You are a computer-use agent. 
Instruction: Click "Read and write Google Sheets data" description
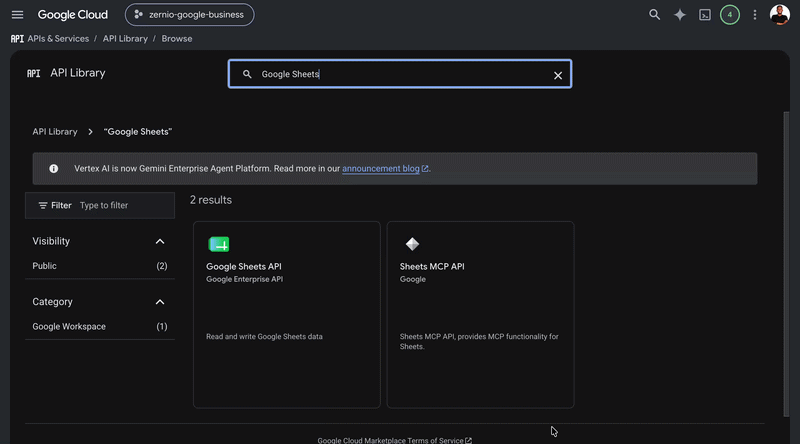click(x=264, y=337)
